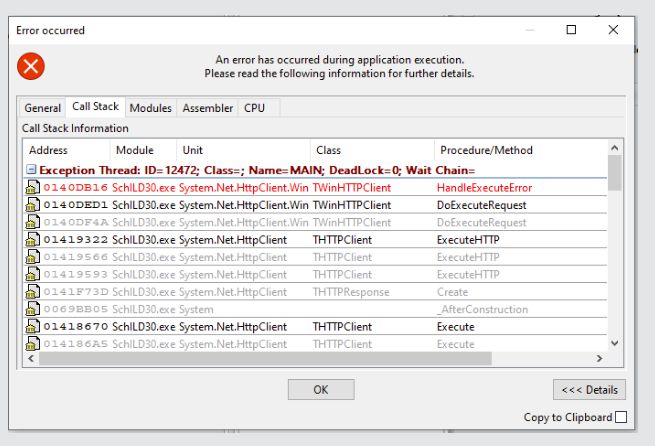Select the black DoExecuteRequest cell at 0140DED1
Image resolution: width=655 pixels, height=446 pixels.
[x=481, y=205]
